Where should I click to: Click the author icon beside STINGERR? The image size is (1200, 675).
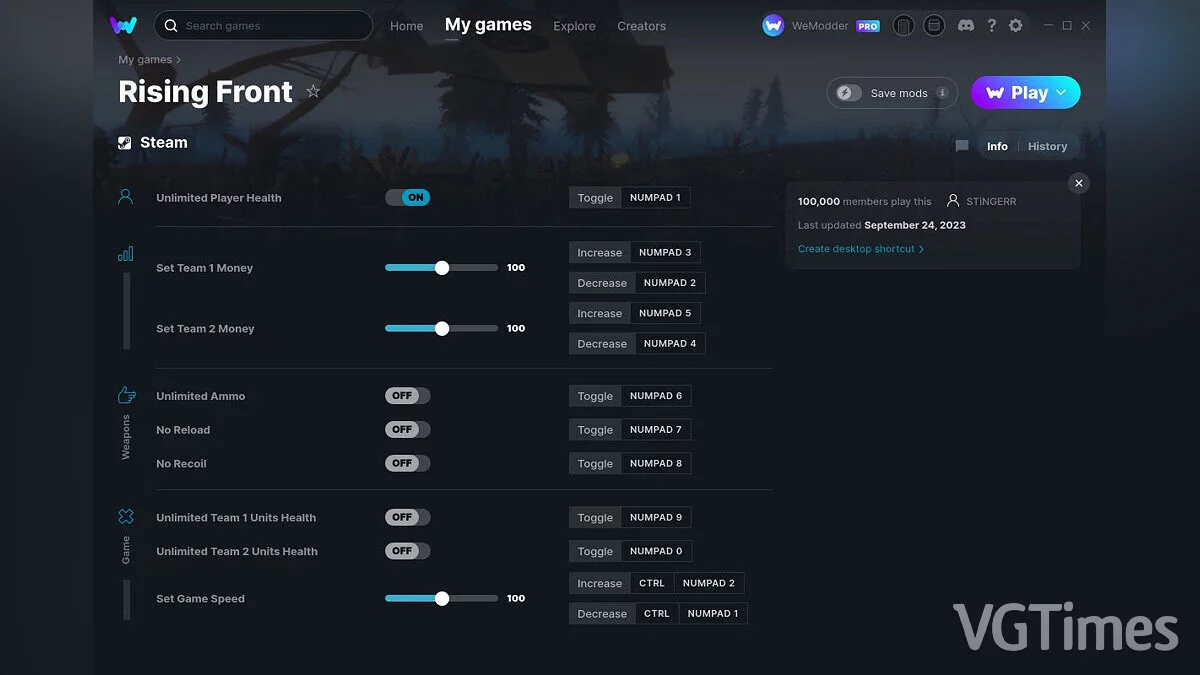[953, 201]
